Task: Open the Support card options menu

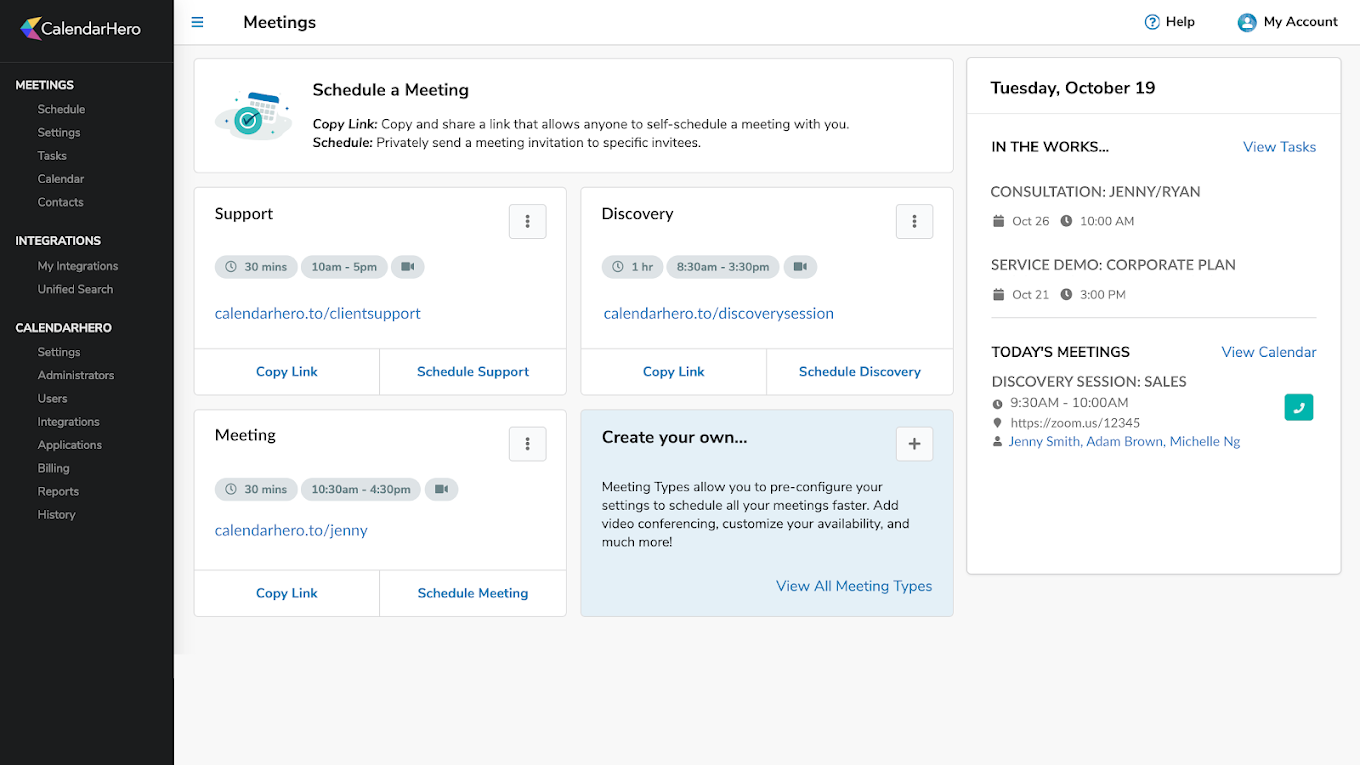Action: [x=527, y=221]
